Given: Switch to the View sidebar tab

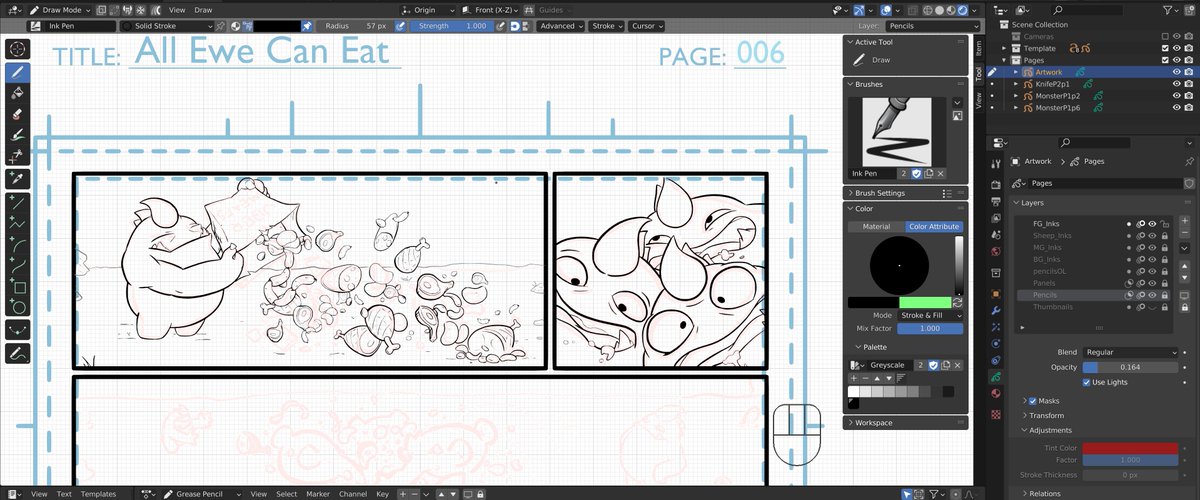Looking at the screenshot, I should 978,99.
